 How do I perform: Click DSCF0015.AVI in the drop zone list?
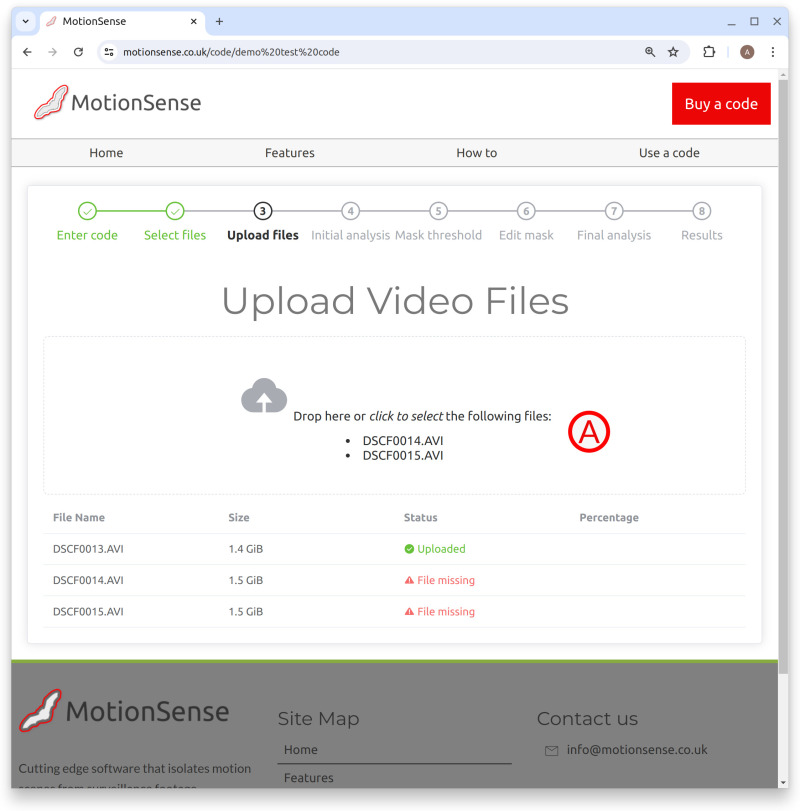403,456
